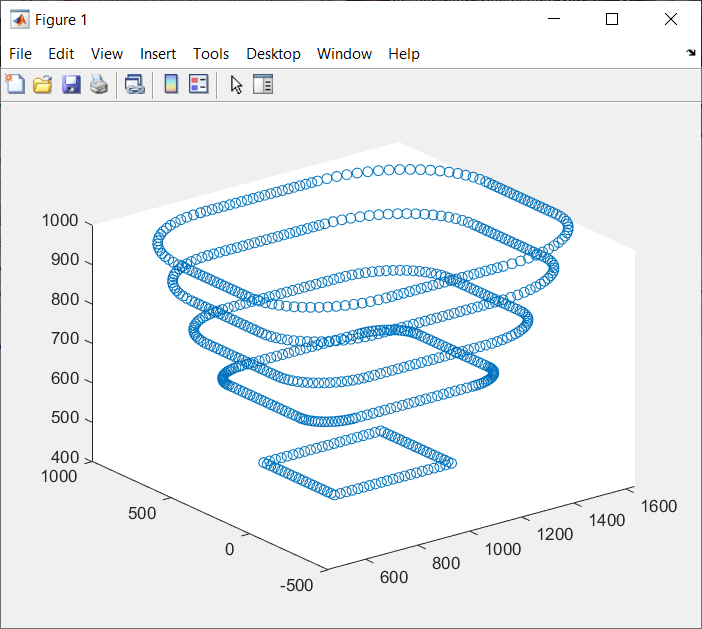Enable the Edit Plot arrow tool
Image resolution: width=702 pixels, height=629 pixels.
[x=236, y=85]
